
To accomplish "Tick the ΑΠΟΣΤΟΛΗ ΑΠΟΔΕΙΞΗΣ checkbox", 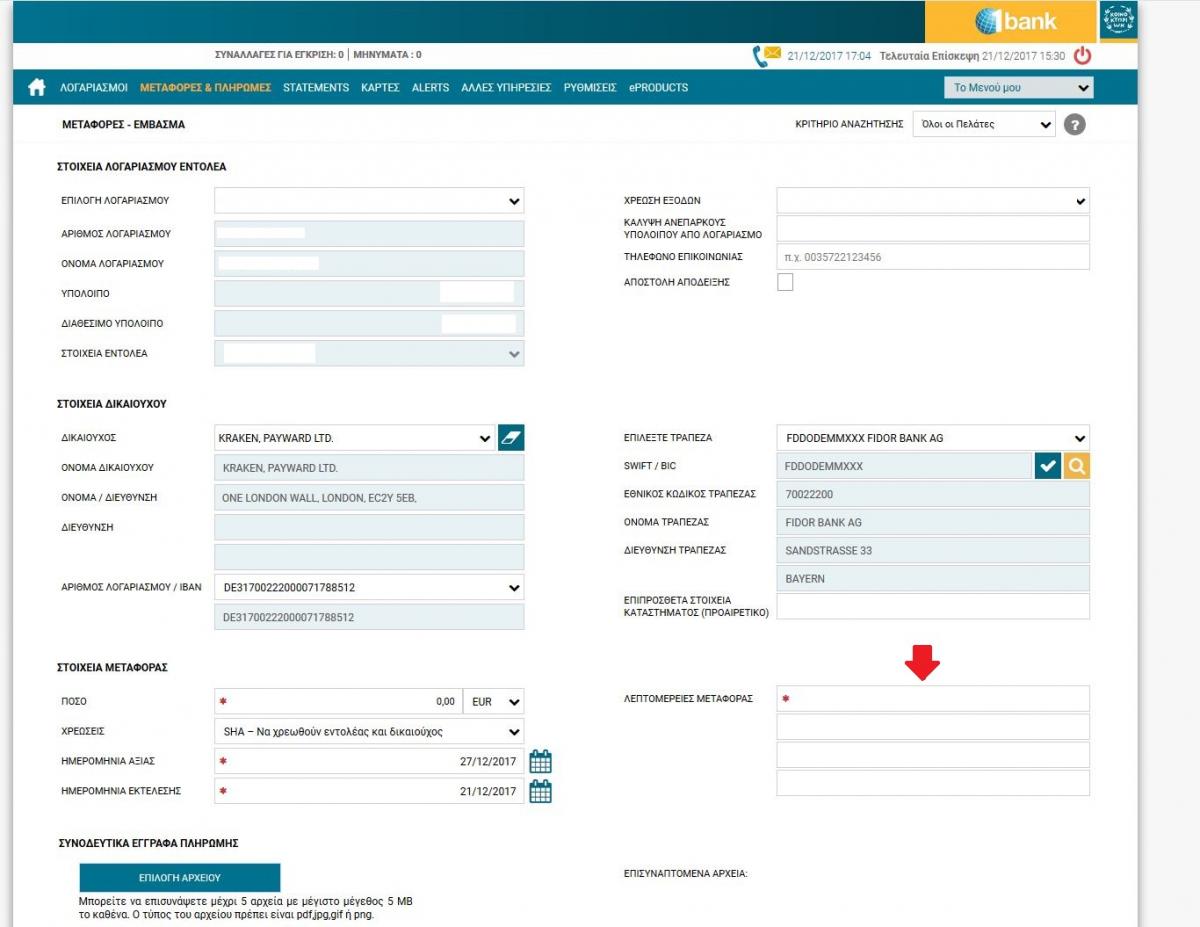I will 785,282.
